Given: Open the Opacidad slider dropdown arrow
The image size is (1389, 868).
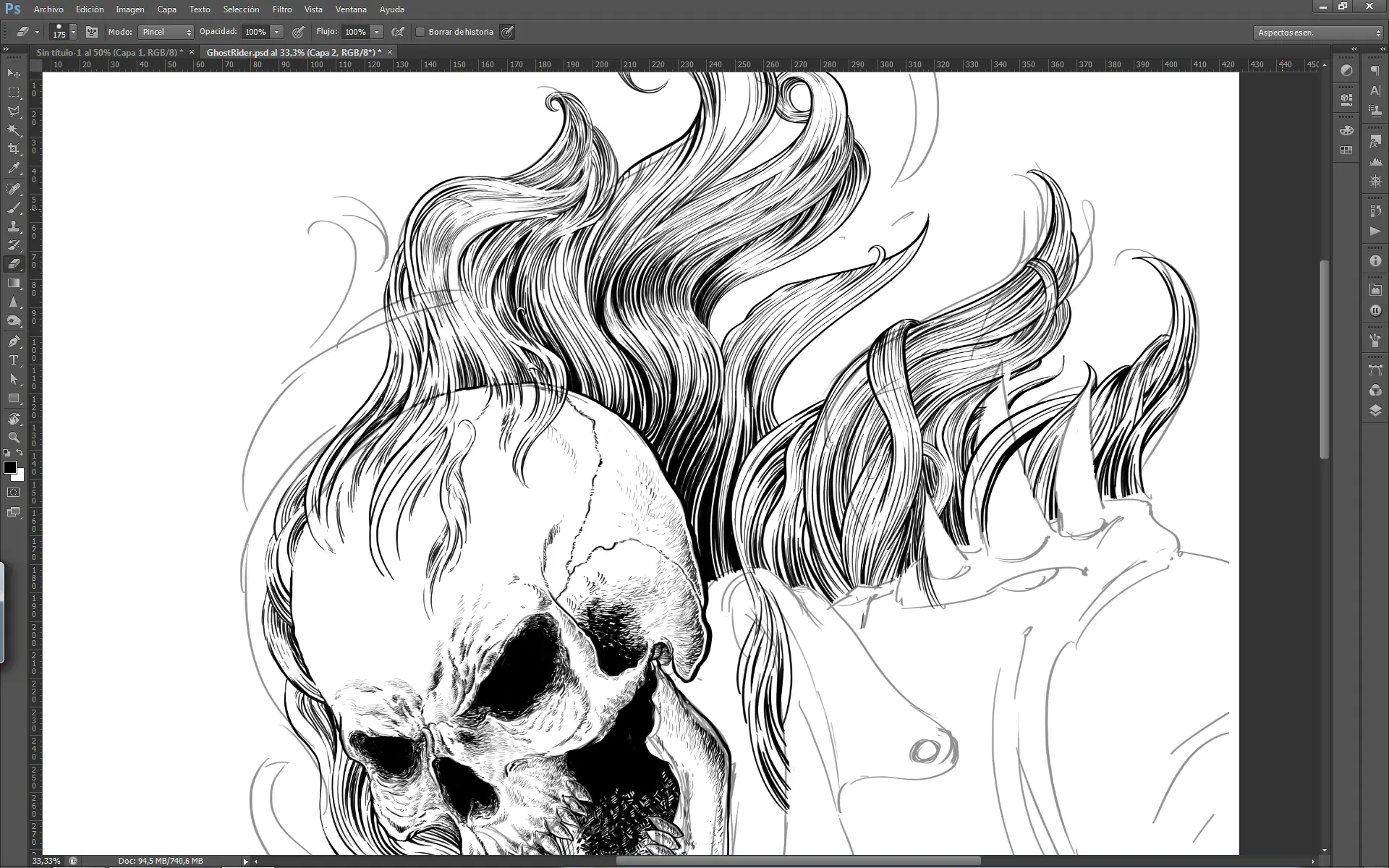Looking at the screenshot, I should [x=276, y=32].
